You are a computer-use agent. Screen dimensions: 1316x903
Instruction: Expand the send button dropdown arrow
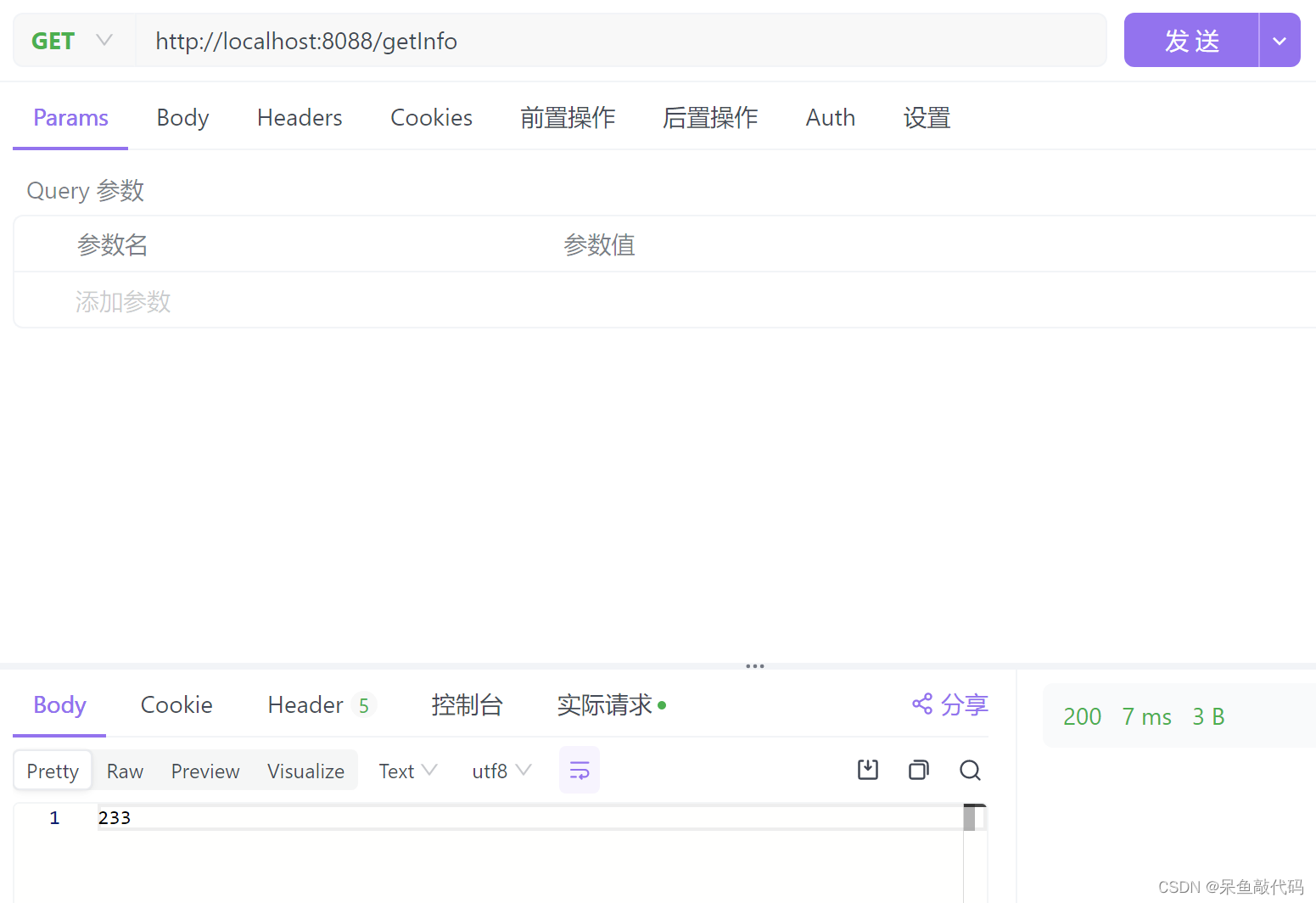[1280, 41]
